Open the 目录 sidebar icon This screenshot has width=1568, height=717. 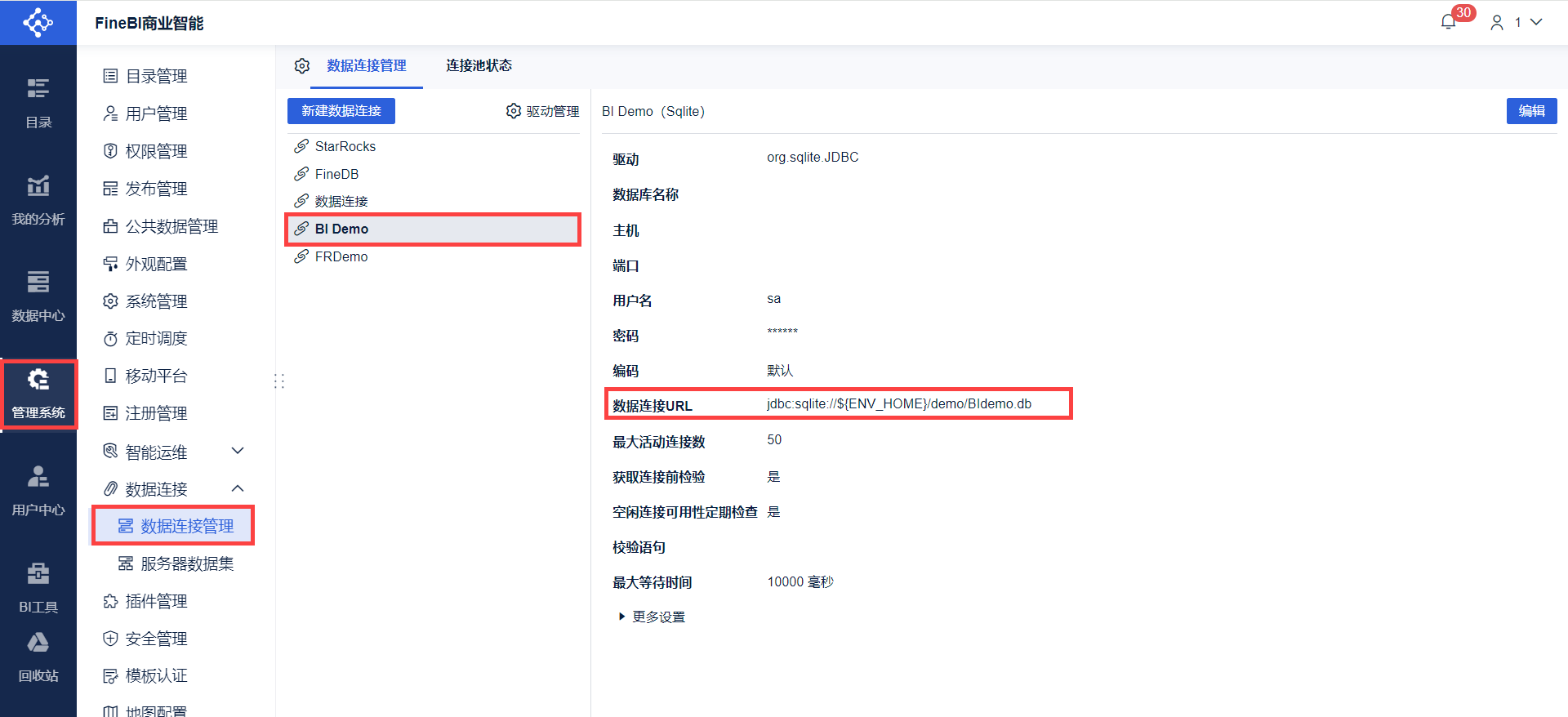tap(38, 102)
